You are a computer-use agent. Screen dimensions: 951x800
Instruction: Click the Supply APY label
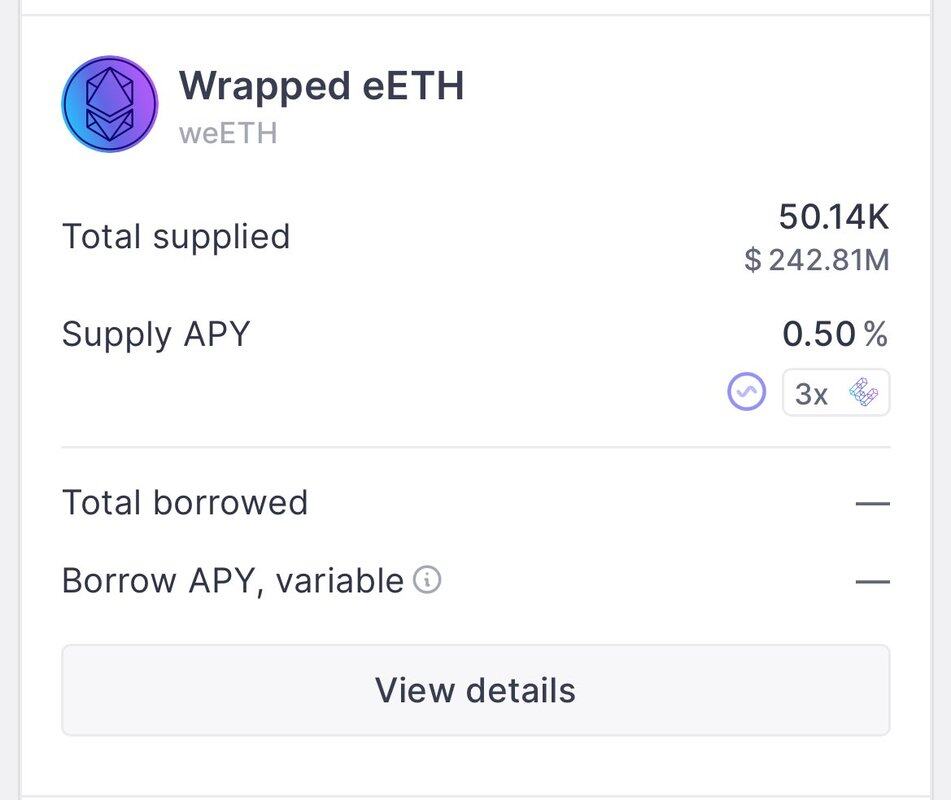pos(156,334)
